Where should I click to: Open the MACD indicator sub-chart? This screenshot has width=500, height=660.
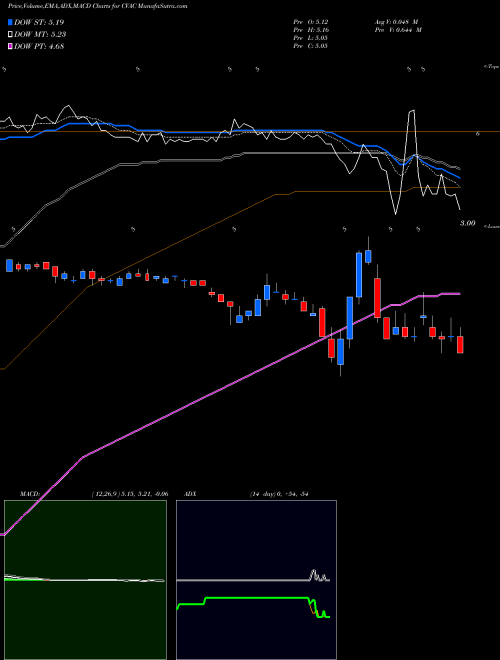(x=85, y=580)
